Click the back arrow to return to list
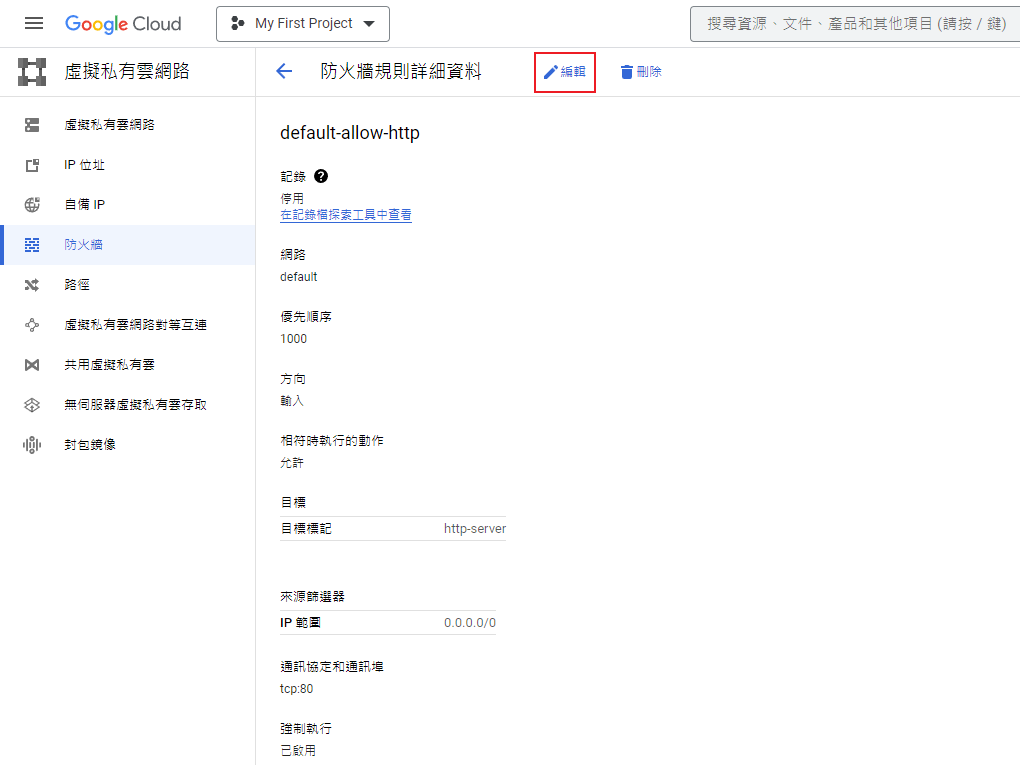The height and width of the screenshot is (765, 1020). (284, 71)
